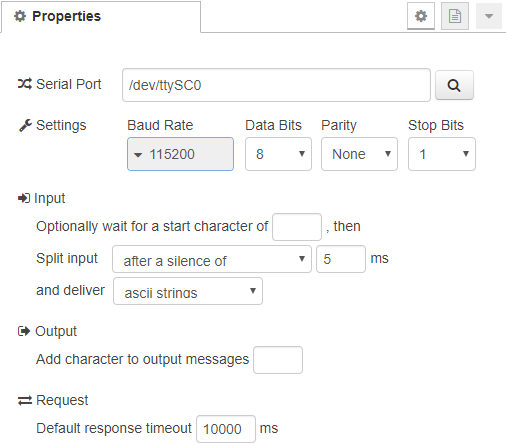This screenshot has width=506, height=445.
Task: Open node properties gear icon at top right
Action: [x=421, y=16]
